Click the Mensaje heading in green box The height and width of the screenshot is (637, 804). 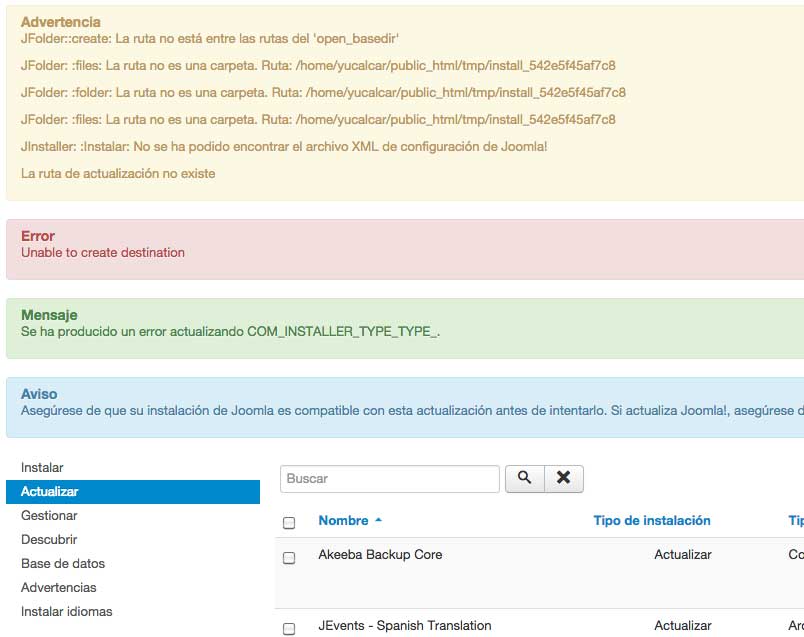(x=49, y=315)
